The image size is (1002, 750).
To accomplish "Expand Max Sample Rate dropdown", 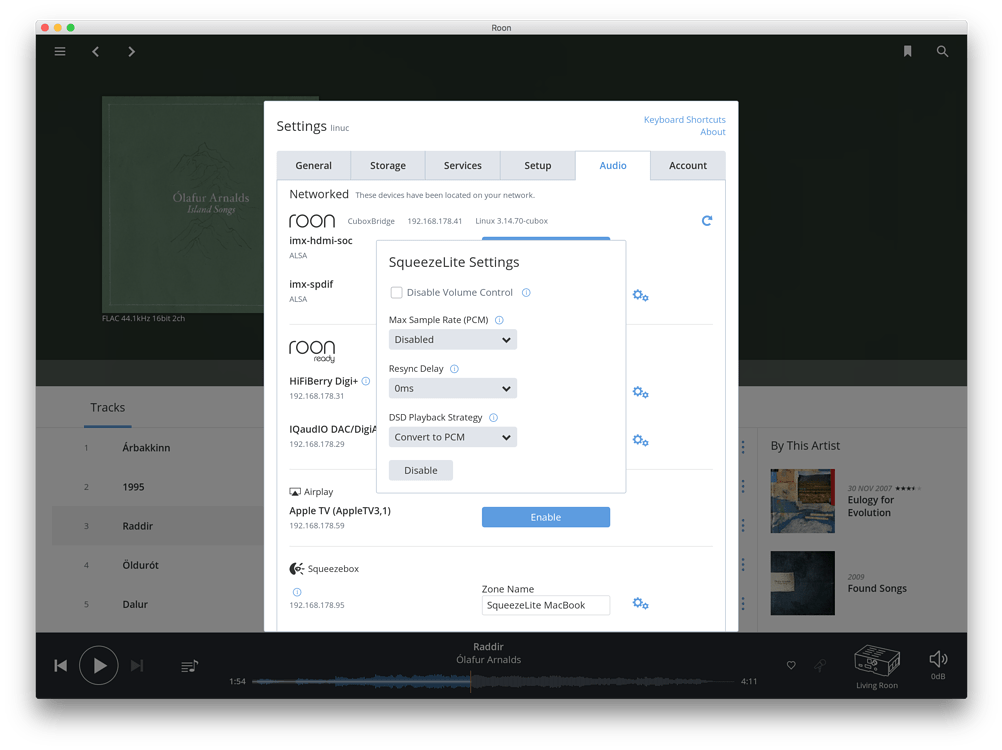I will [453, 340].
